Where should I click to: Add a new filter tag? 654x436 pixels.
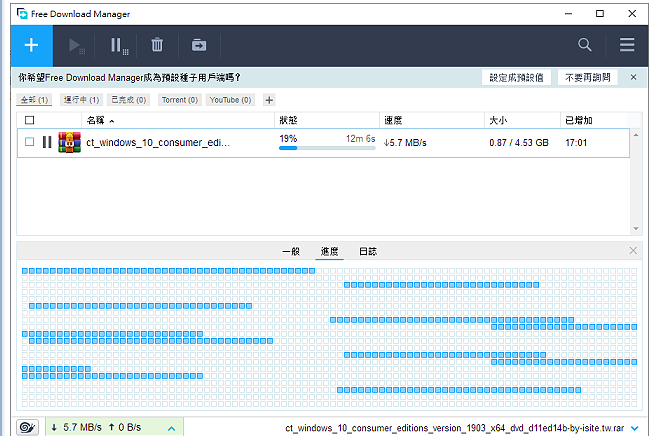(269, 100)
